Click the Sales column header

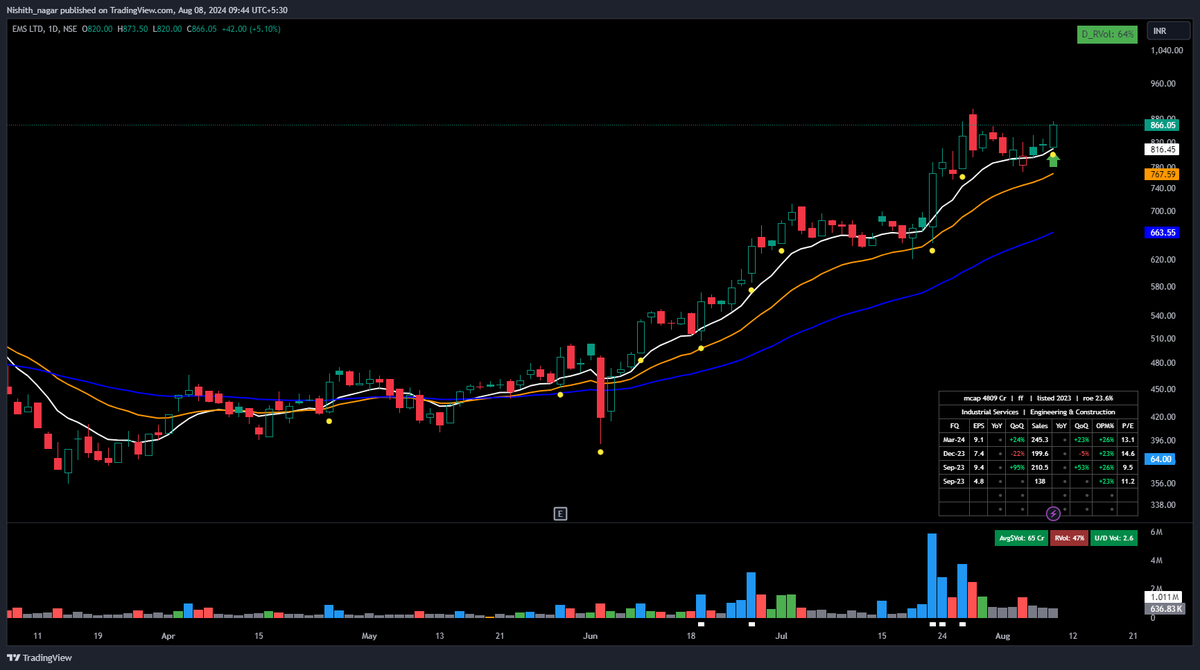(1040, 425)
